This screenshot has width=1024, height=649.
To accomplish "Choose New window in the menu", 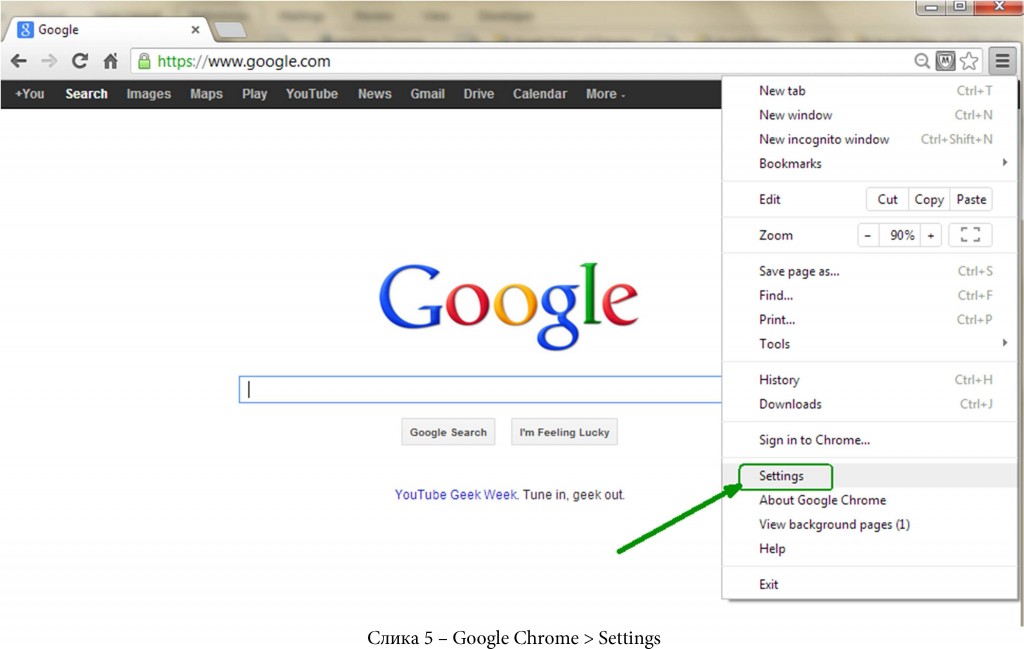I will (x=870, y=115).
